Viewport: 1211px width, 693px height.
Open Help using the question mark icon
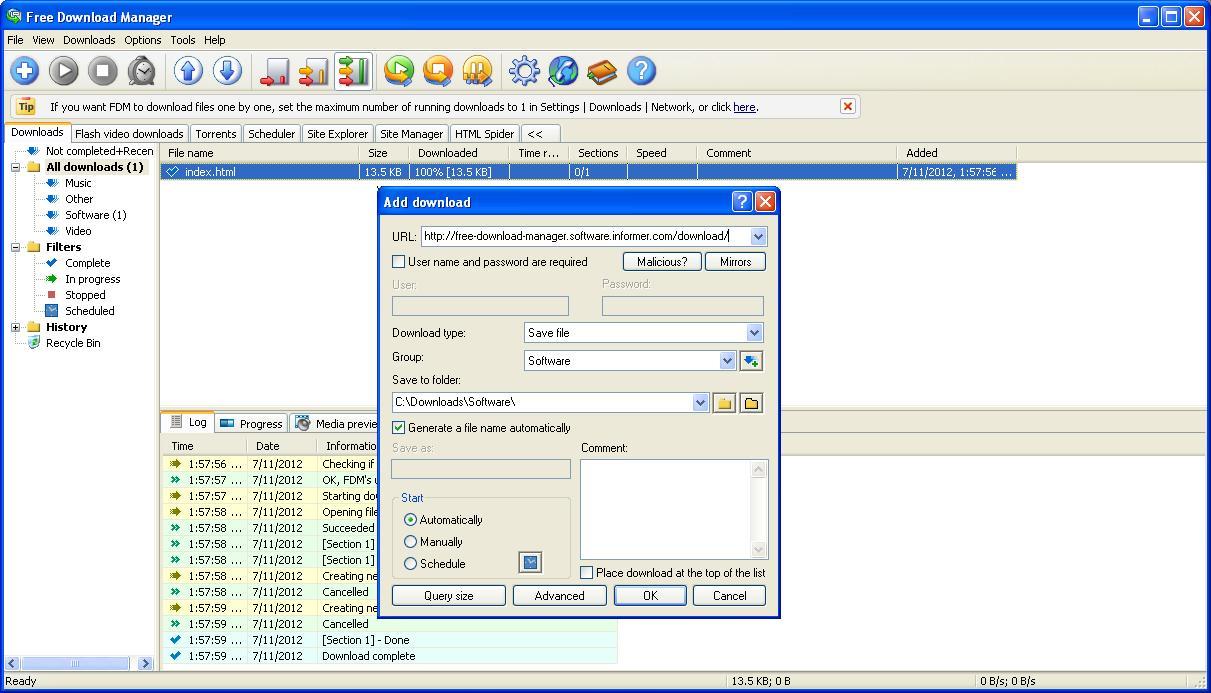[641, 71]
